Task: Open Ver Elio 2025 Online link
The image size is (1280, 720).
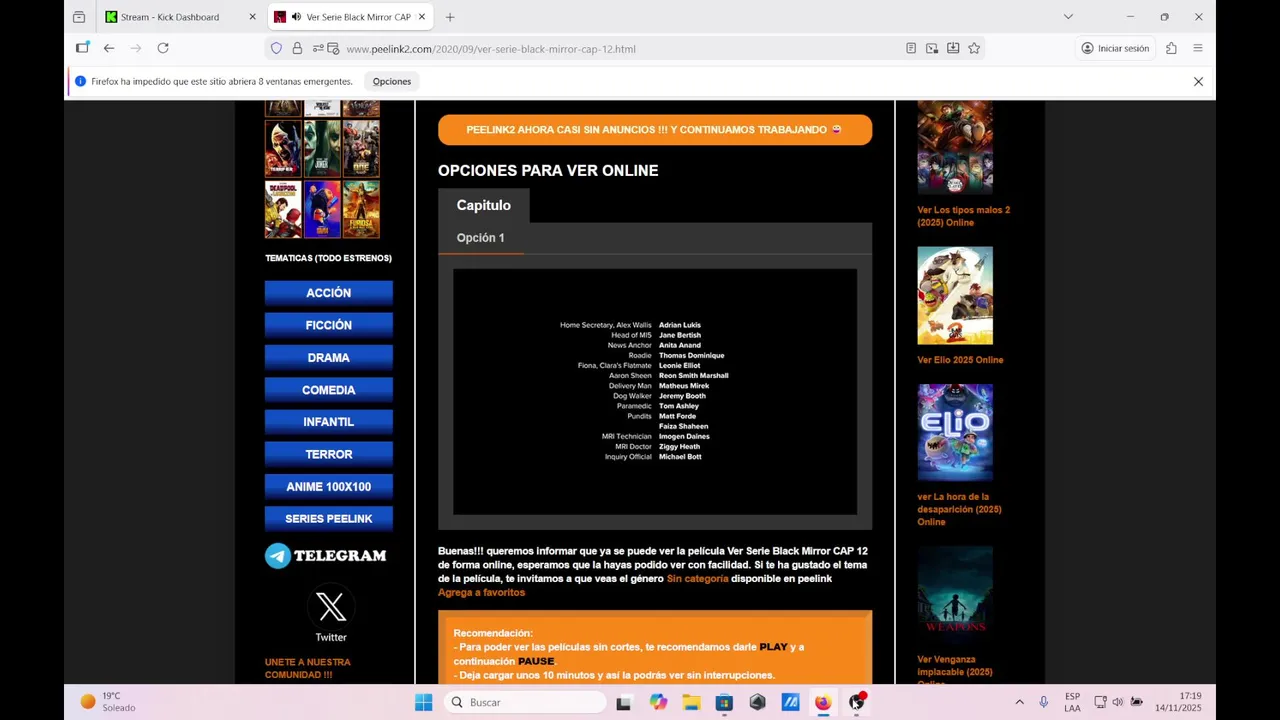Action: pyautogui.click(x=960, y=360)
